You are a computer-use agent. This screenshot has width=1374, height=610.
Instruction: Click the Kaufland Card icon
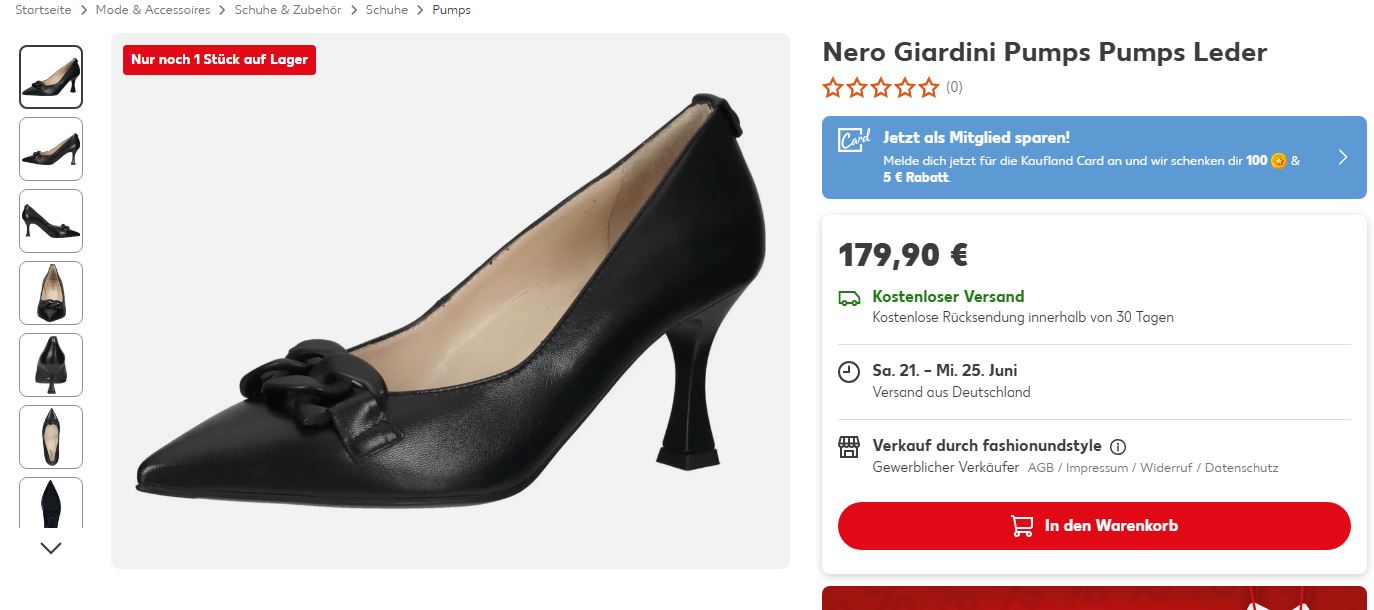tap(855, 139)
